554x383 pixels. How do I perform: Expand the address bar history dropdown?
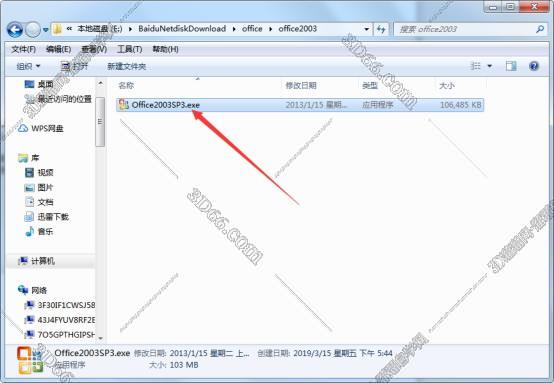pyautogui.click(x=366, y=29)
